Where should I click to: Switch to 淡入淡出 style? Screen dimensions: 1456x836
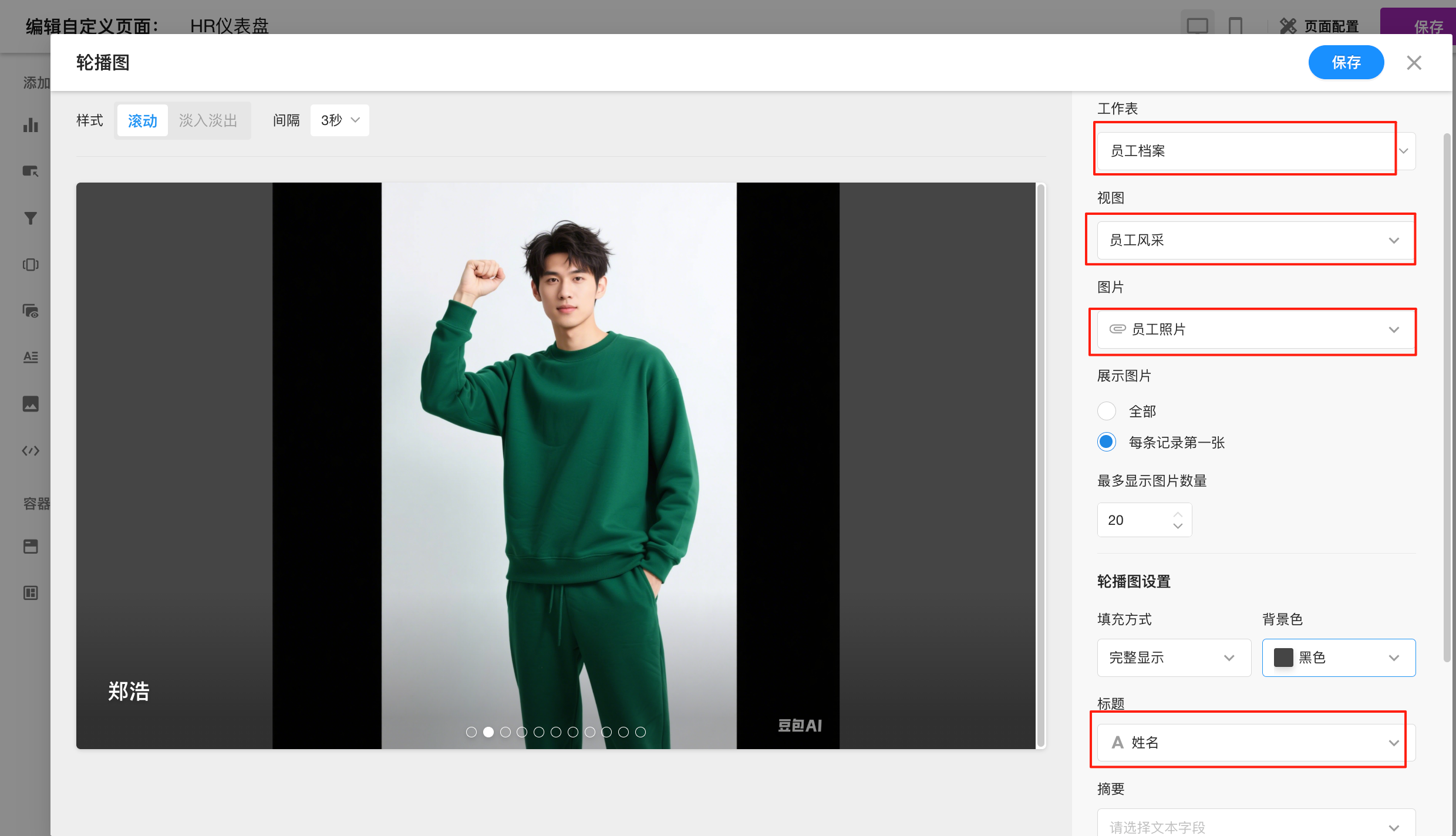pos(208,120)
